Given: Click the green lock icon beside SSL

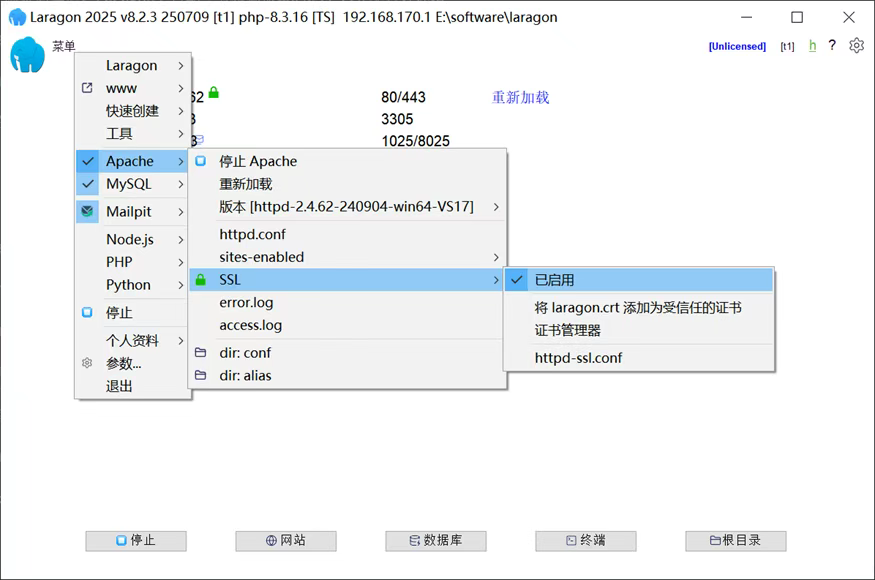Looking at the screenshot, I should pyautogui.click(x=200, y=280).
